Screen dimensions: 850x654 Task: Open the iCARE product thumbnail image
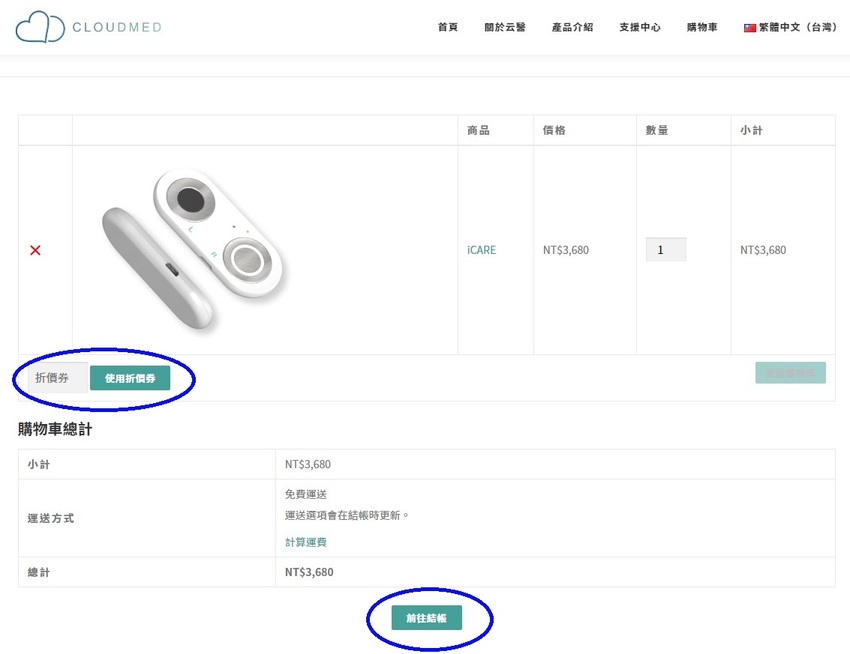pos(196,250)
